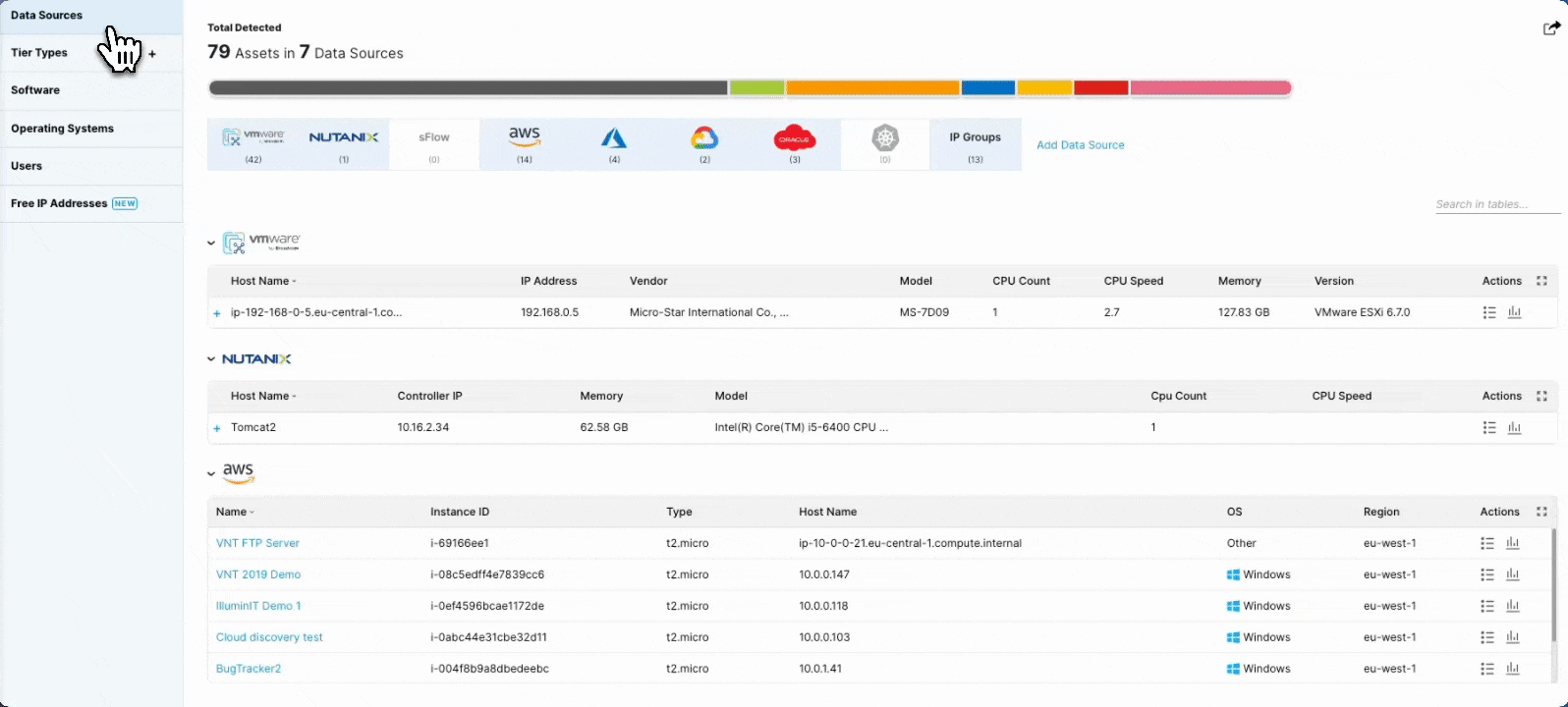This screenshot has width=1568, height=707.
Task: Maximize the VMware table with the fullscreen icon
Action: [x=1541, y=281]
